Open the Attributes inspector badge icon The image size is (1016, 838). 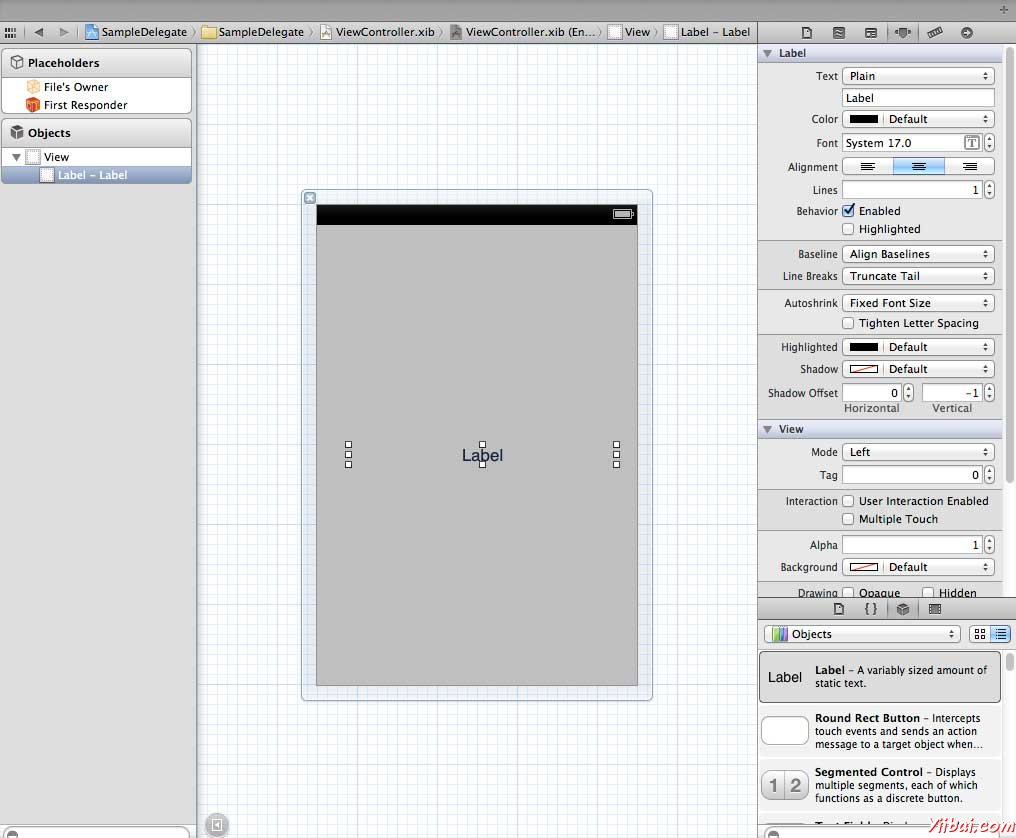click(x=903, y=31)
